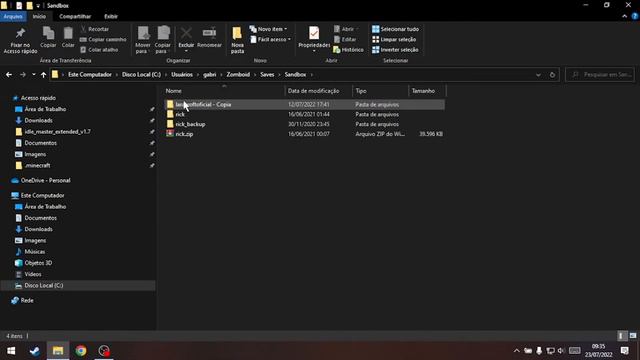Select the folder ending in '- Copia'
This screenshot has height=360, width=640.
coord(304,104)
